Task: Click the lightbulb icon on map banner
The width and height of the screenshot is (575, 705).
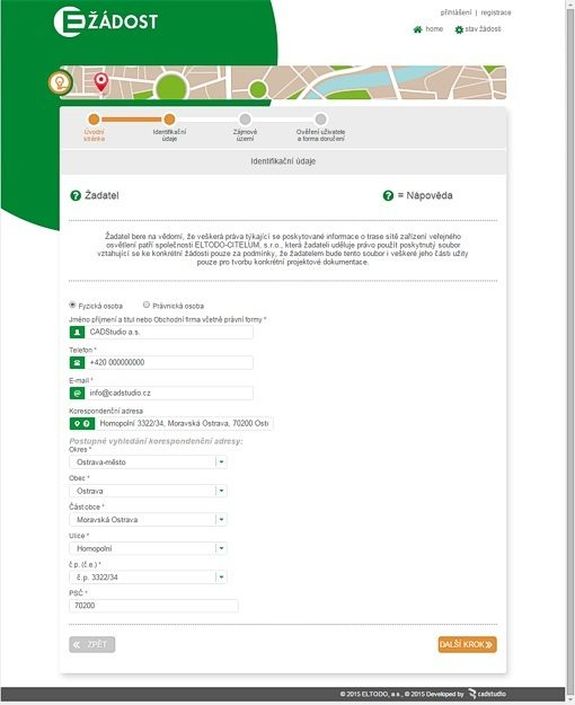Action: (x=60, y=83)
